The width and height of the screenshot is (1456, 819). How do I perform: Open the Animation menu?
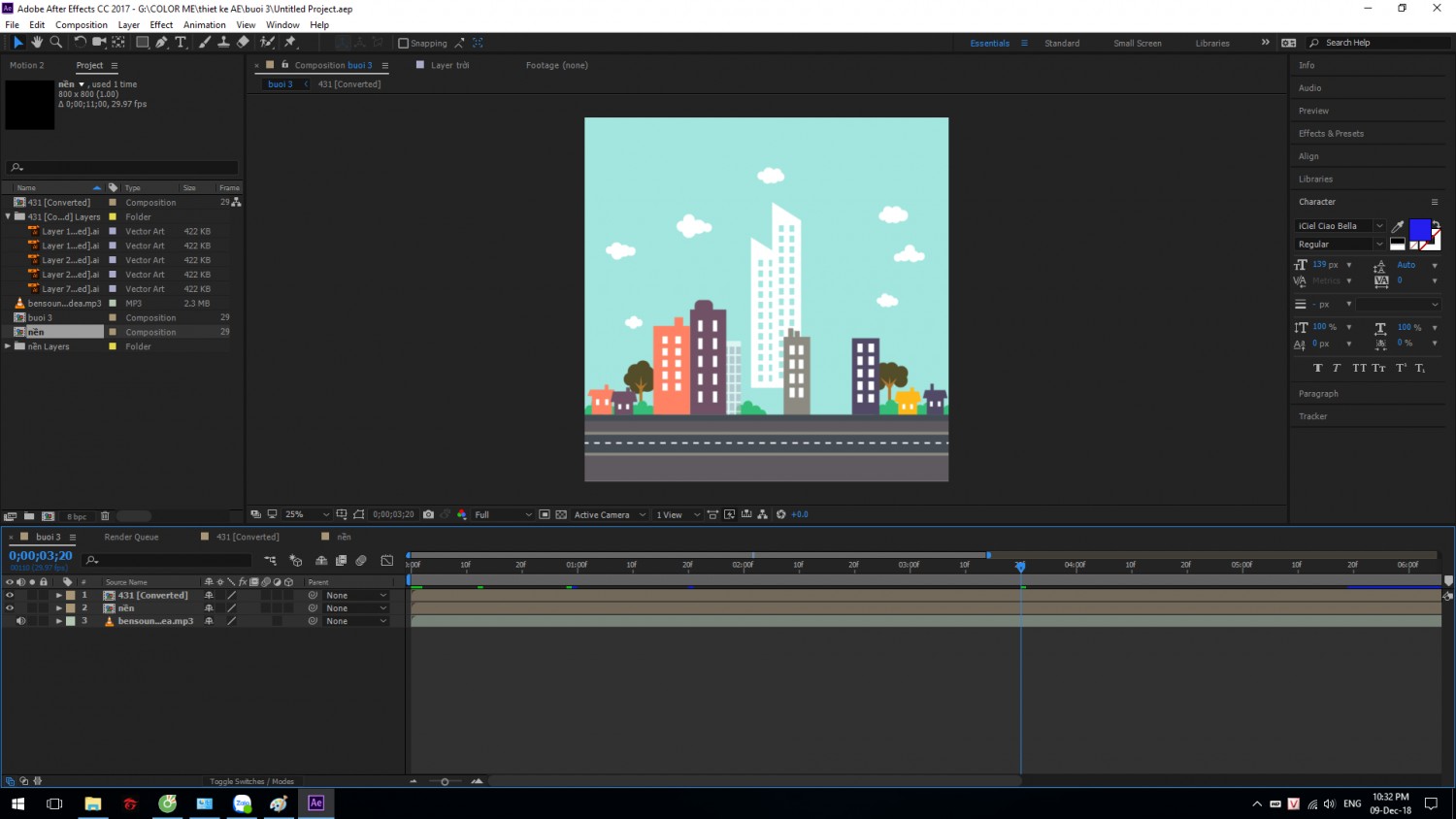[x=204, y=24]
